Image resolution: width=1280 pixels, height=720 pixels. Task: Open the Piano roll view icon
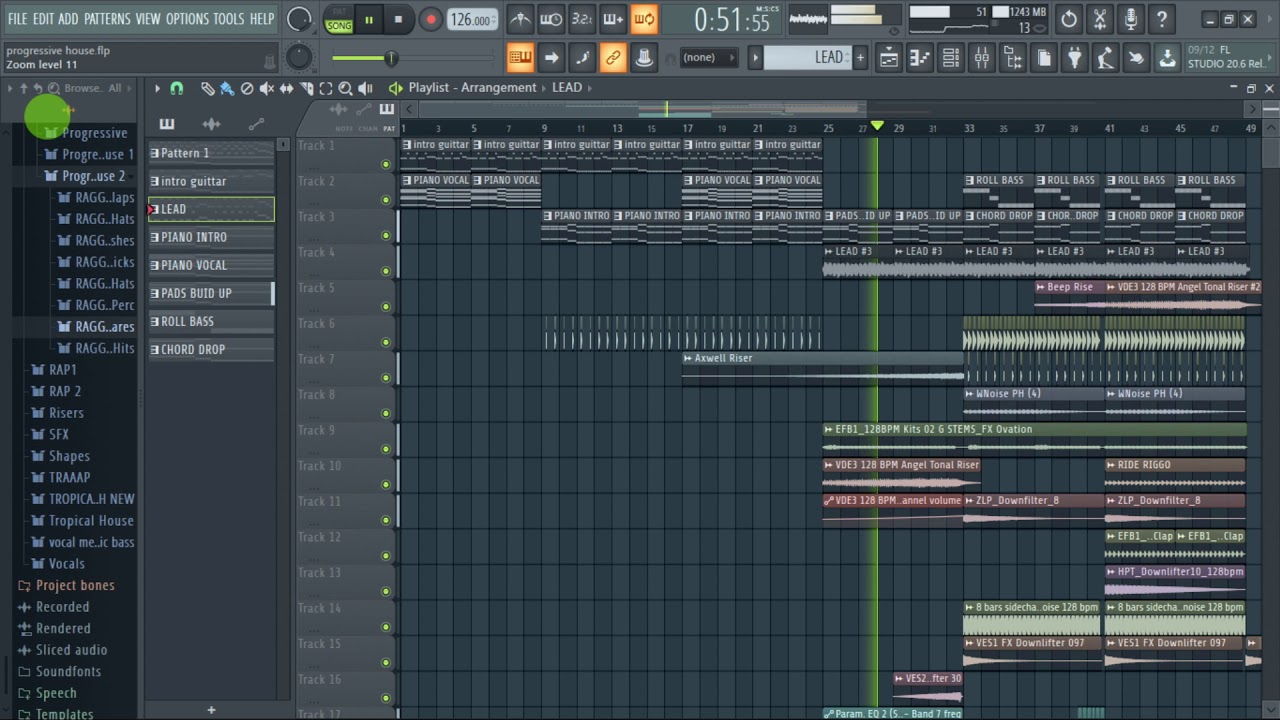click(919, 58)
